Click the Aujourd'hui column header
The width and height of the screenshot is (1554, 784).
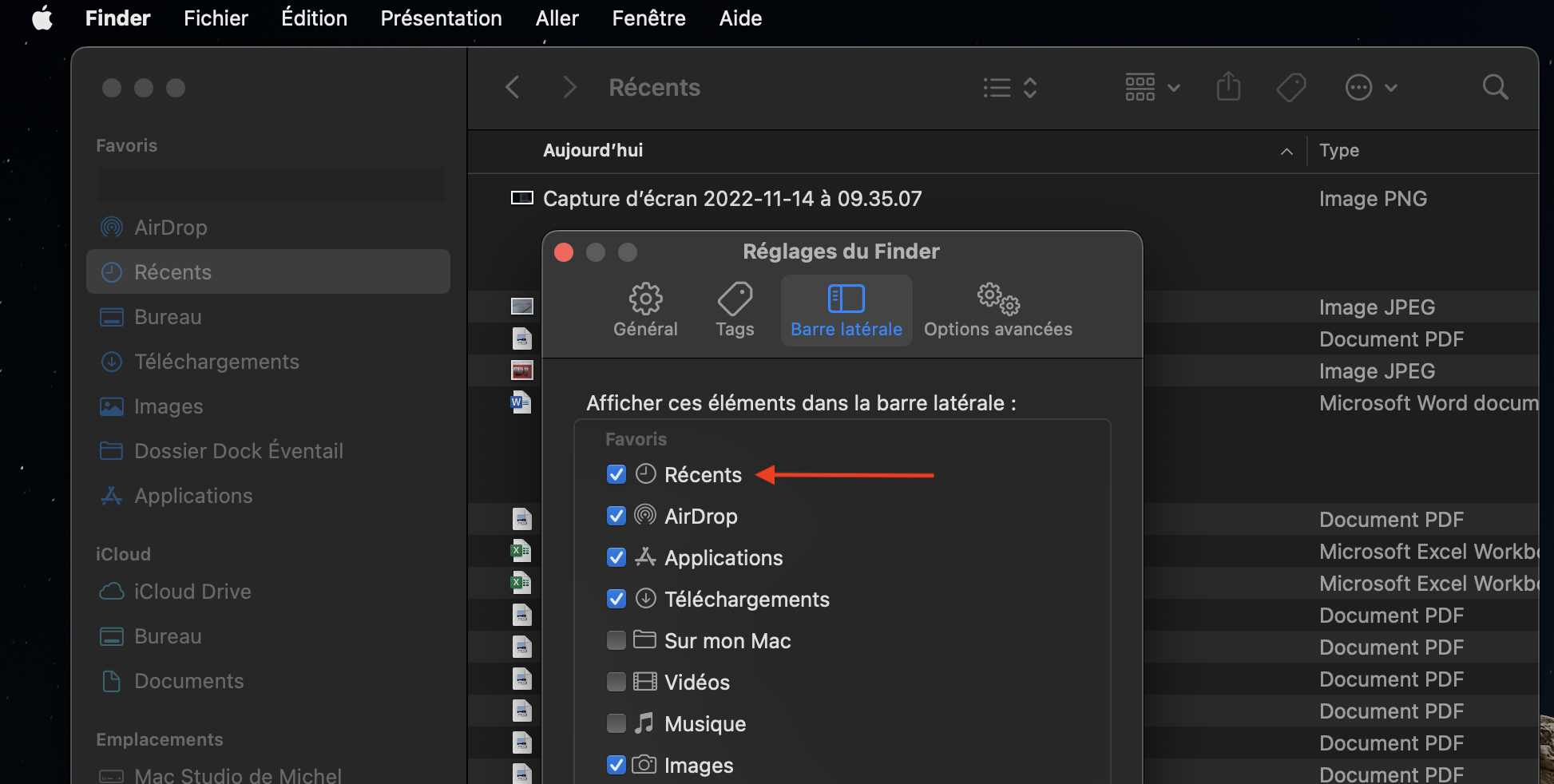[593, 150]
